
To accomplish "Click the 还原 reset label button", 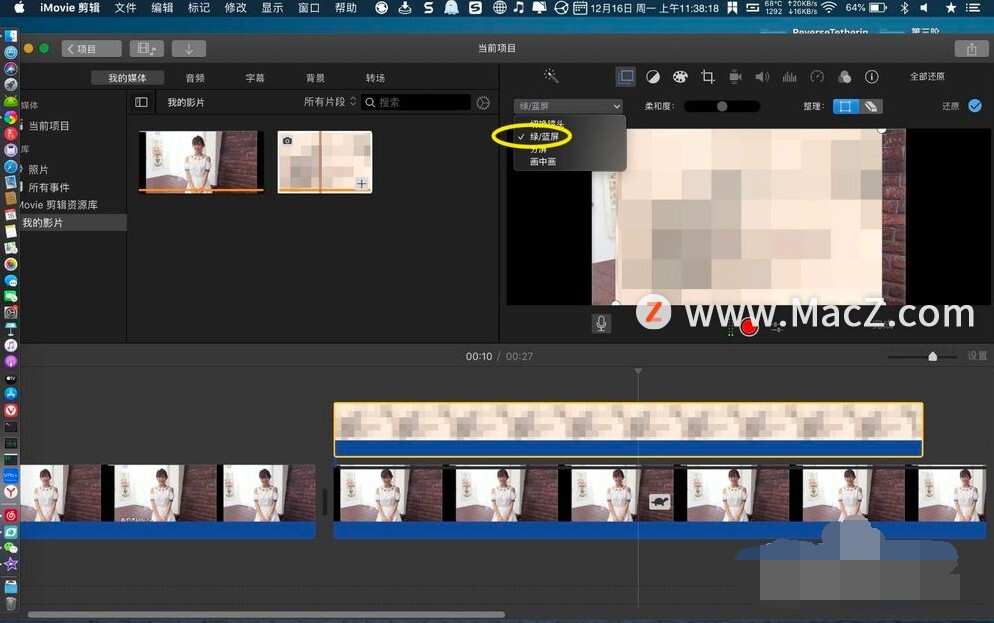I will click(950, 106).
